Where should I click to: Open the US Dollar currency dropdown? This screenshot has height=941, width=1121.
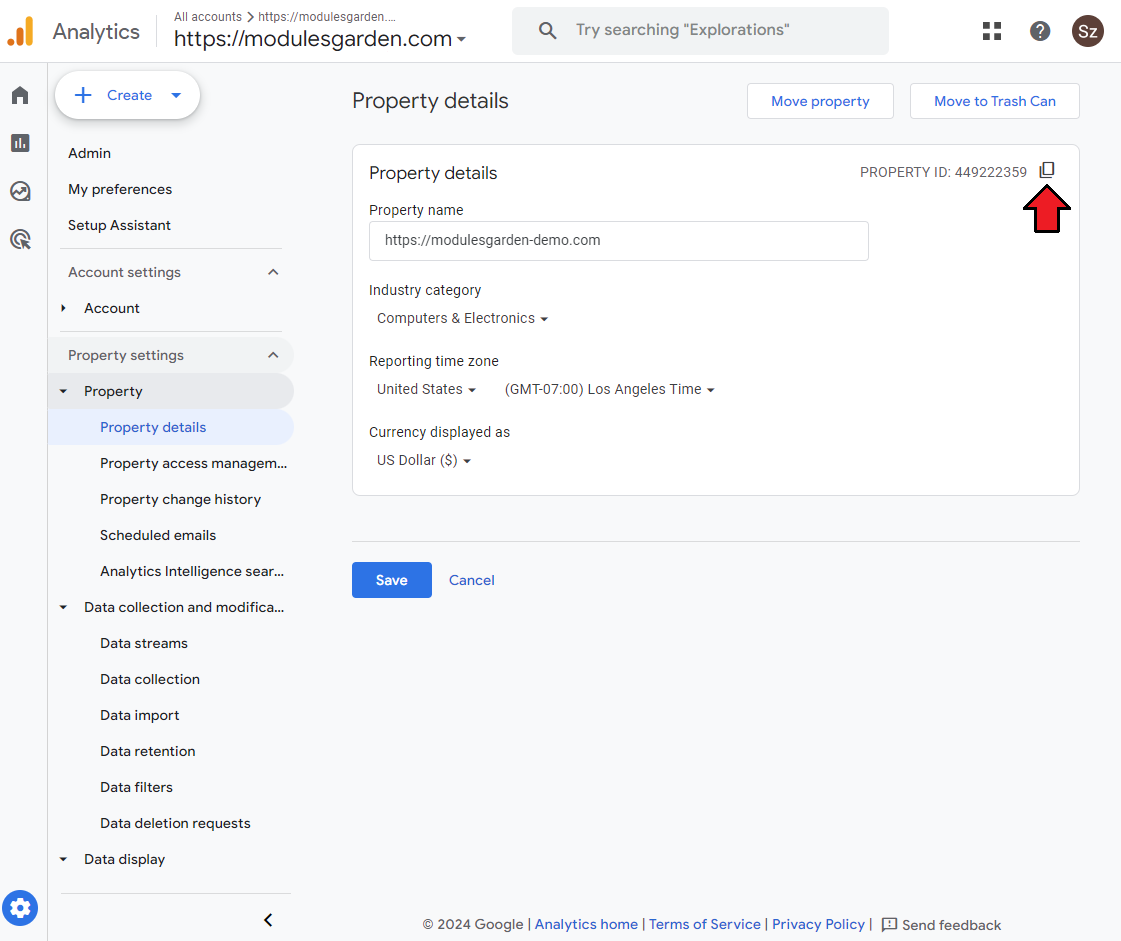coord(423,460)
